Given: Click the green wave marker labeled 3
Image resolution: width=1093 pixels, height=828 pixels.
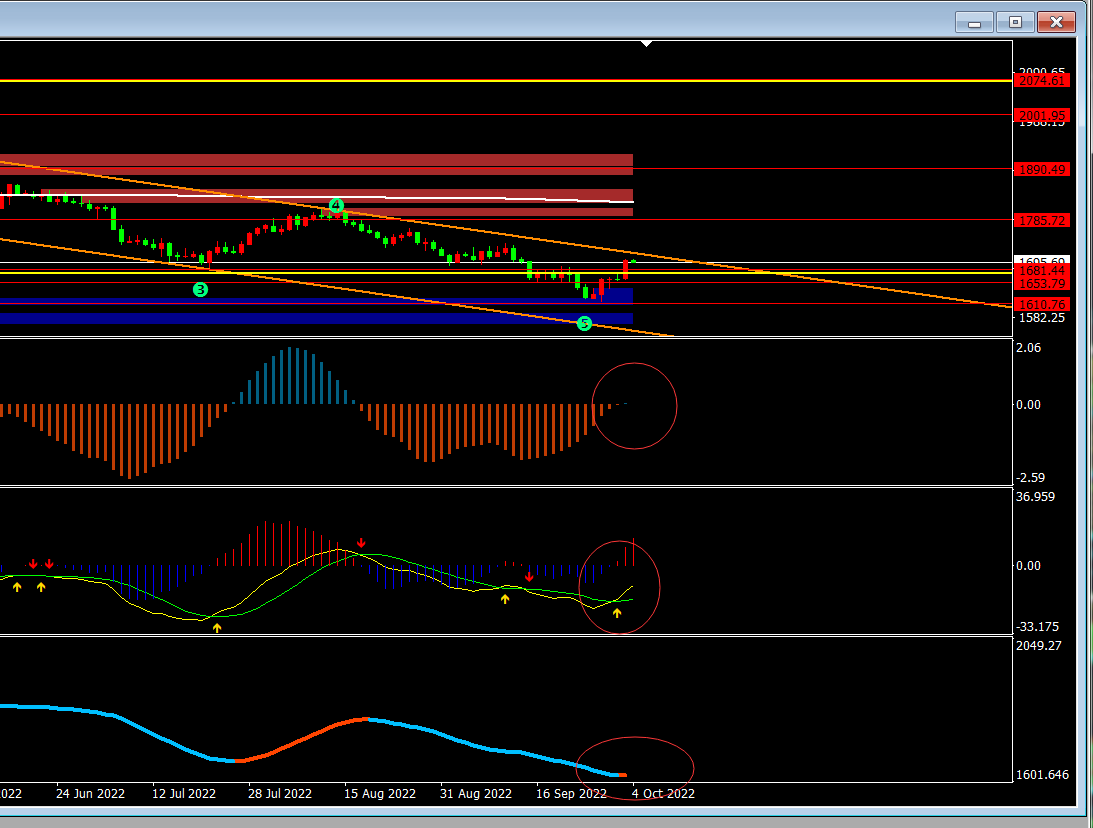Looking at the screenshot, I should 200,290.
